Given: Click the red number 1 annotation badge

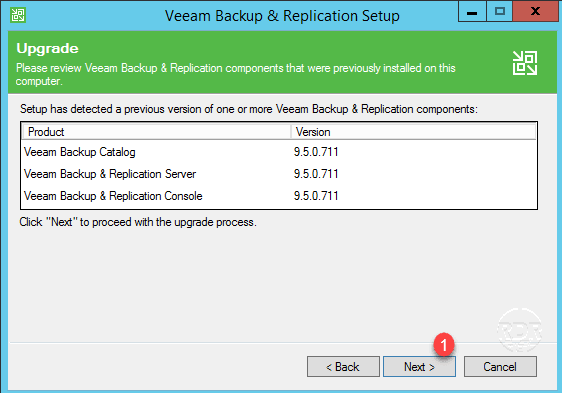Looking at the screenshot, I should pyautogui.click(x=444, y=345).
